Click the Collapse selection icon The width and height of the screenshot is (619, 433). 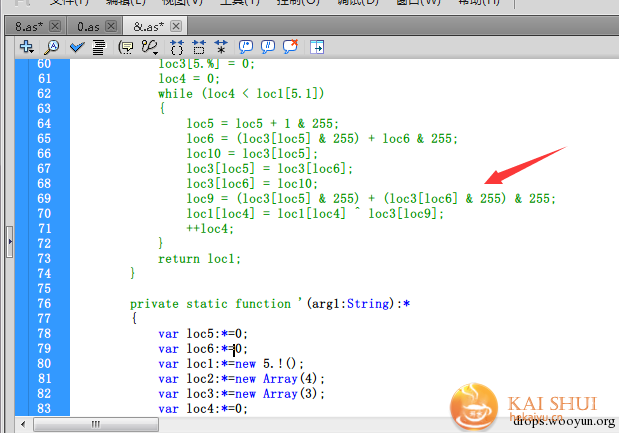(199, 47)
